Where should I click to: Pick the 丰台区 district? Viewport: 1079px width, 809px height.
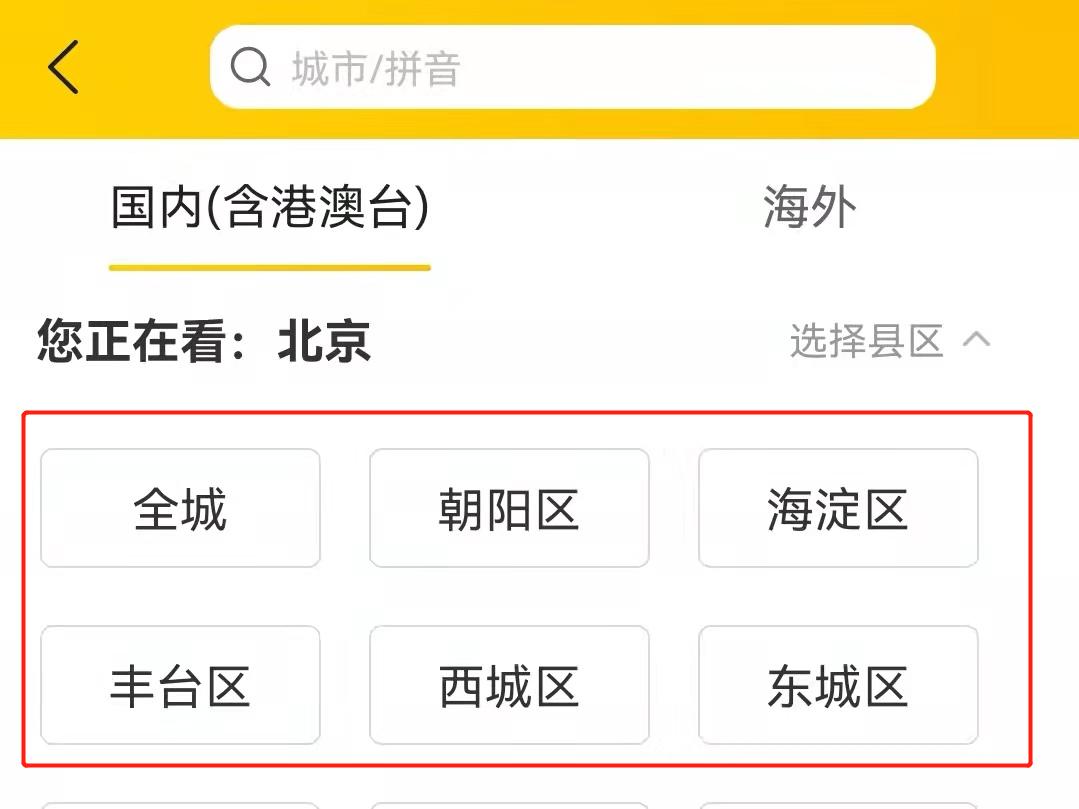(x=180, y=685)
